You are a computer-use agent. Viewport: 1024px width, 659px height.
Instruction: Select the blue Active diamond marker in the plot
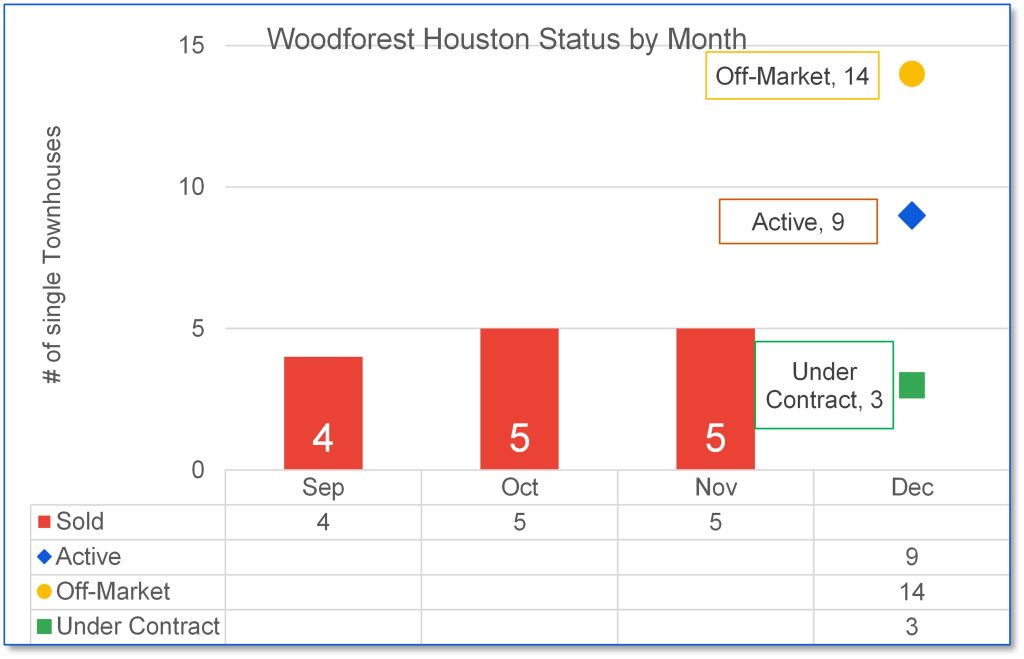911,215
